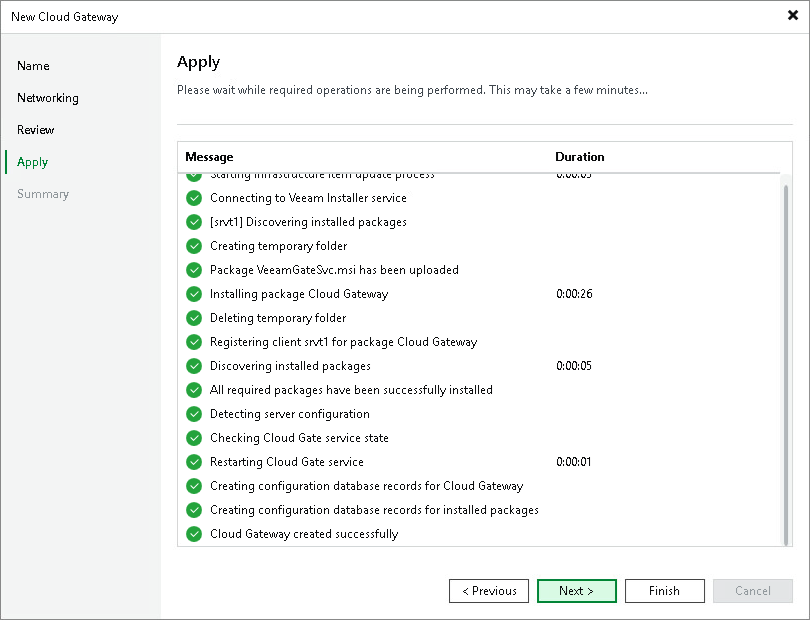Click the green check beside "Cloud Gateway created successfully"
This screenshot has width=810, height=620.
click(x=194, y=534)
